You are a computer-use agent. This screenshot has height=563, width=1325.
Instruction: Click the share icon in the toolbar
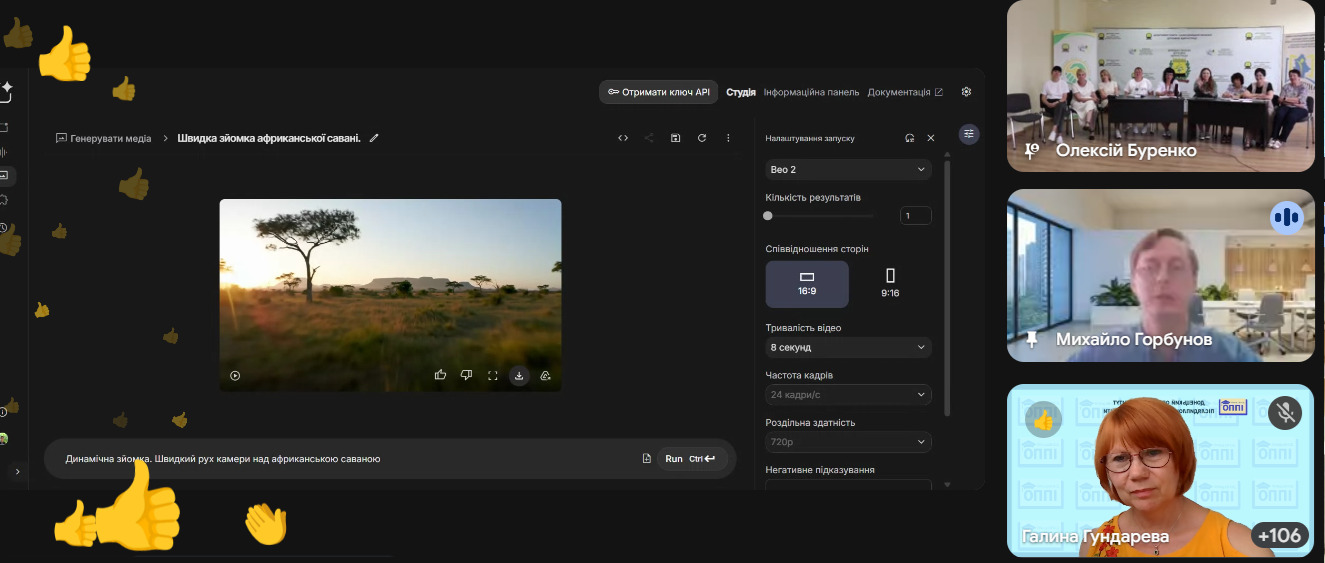[649, 138]
